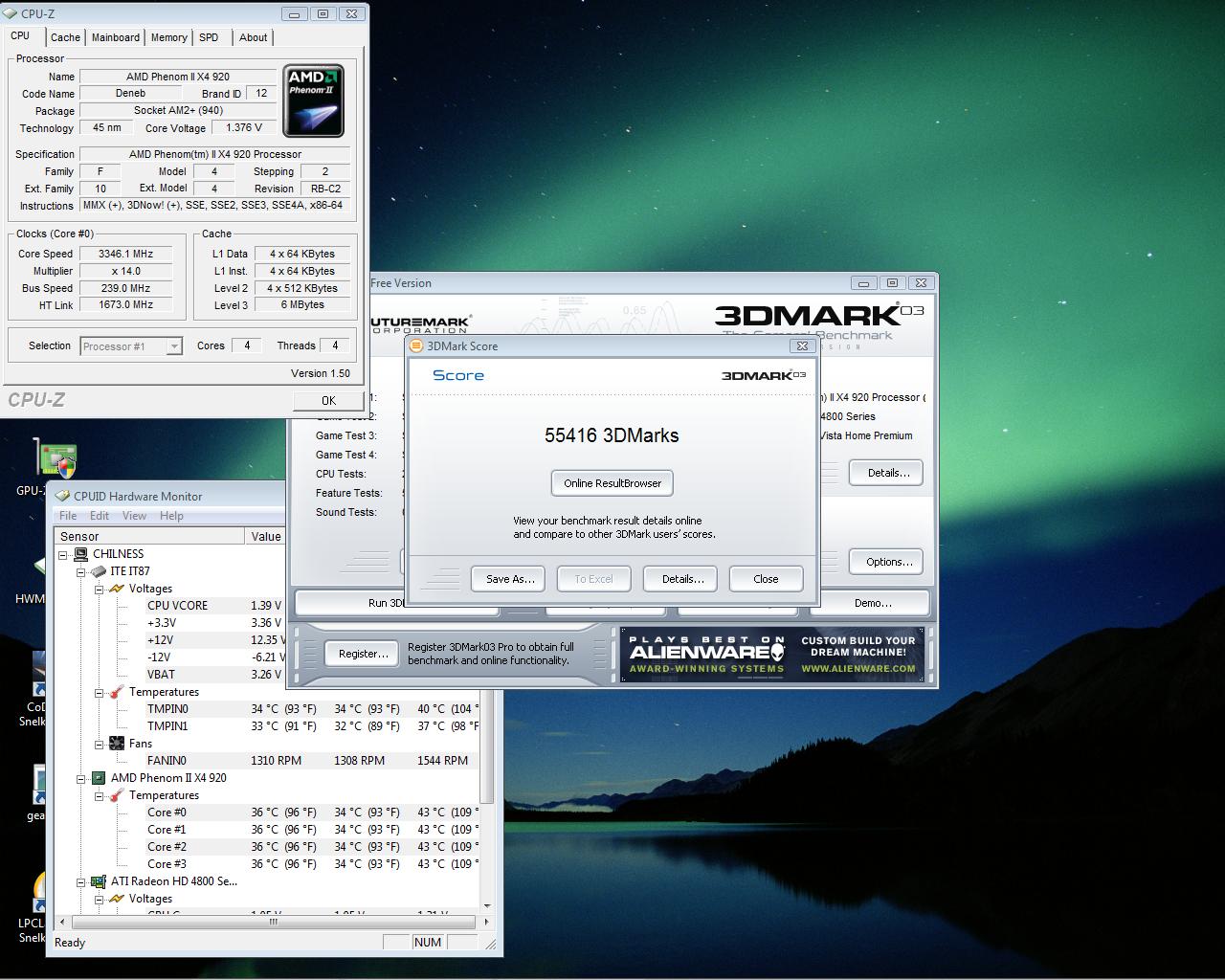Collapse the ATI Radeon HD 4800 node

coord(81,881)
